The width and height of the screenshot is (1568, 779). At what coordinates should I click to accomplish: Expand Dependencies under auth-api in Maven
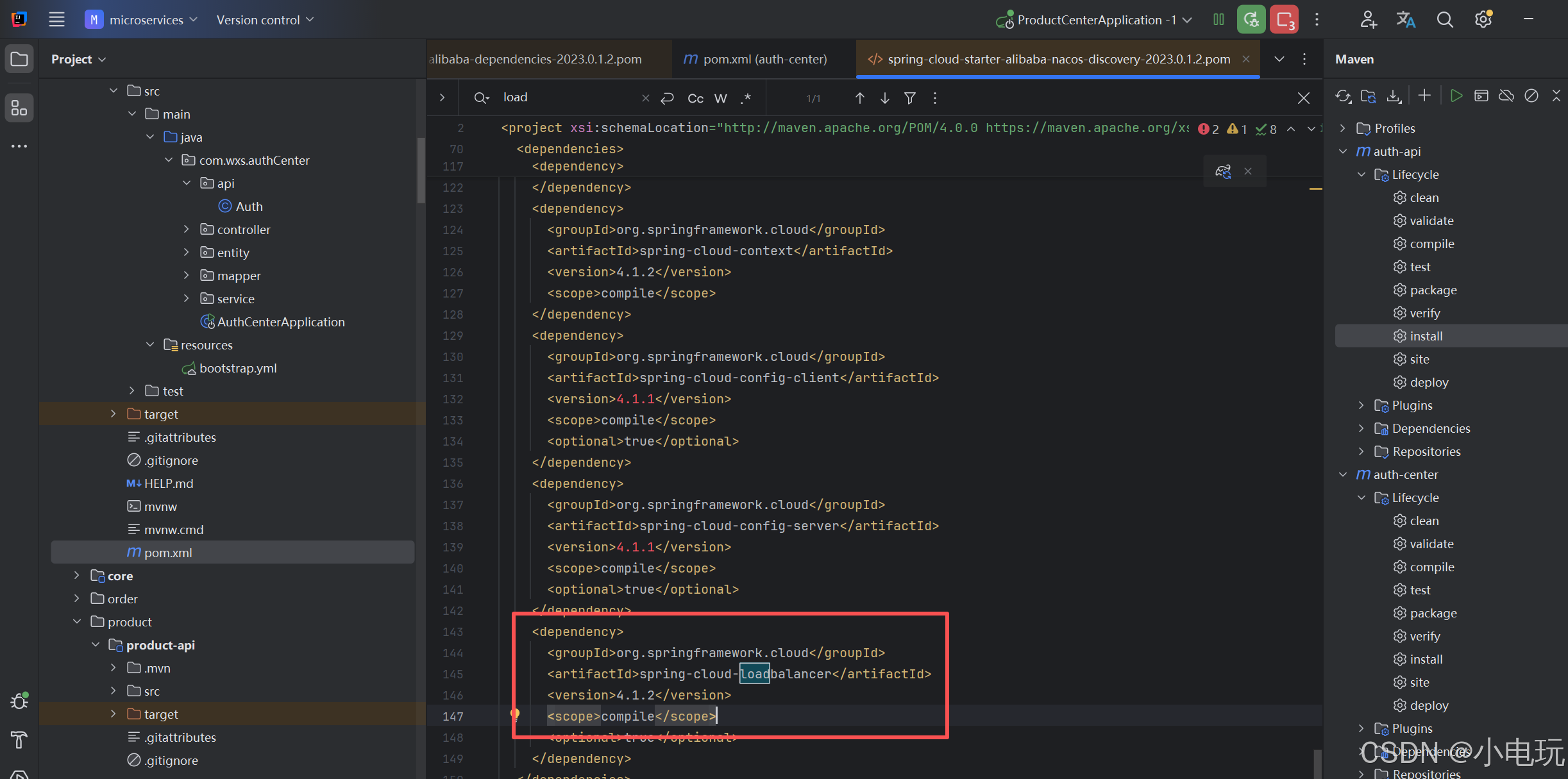pos(1361,428)
